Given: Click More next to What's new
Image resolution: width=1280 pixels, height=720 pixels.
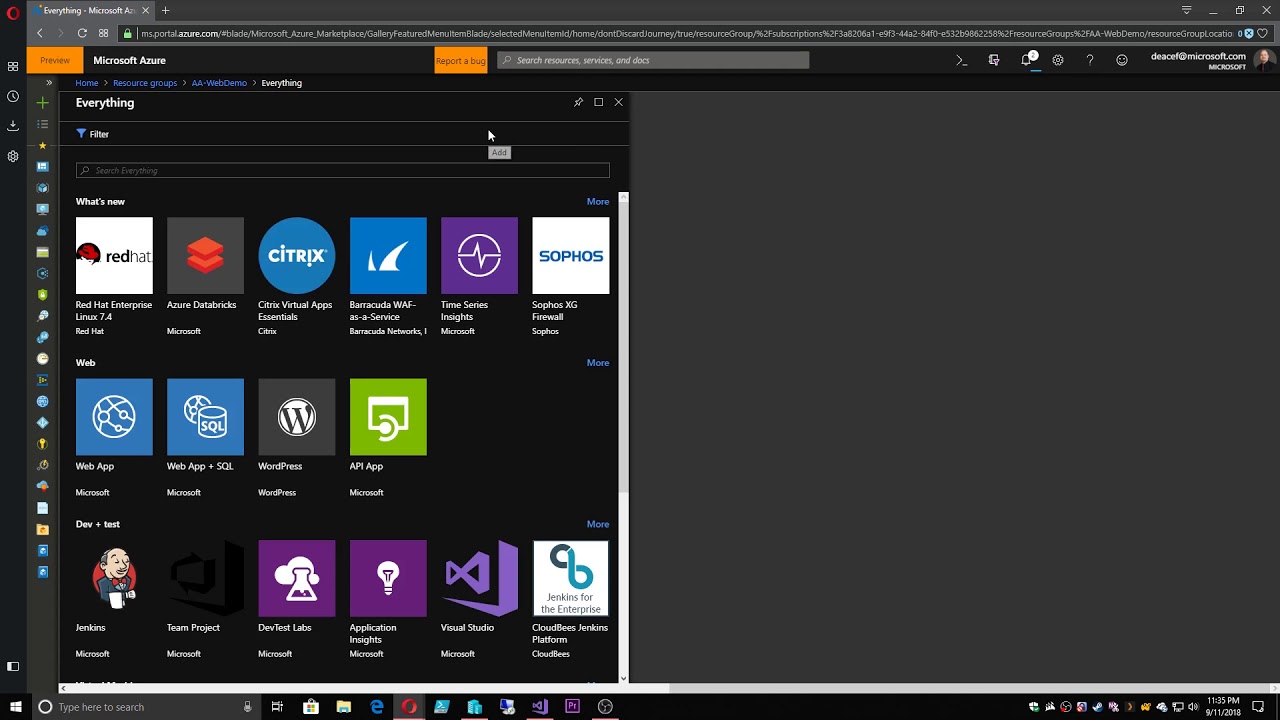Looking at the screenshot, I should pyautogui.click(x=598, y=202).
